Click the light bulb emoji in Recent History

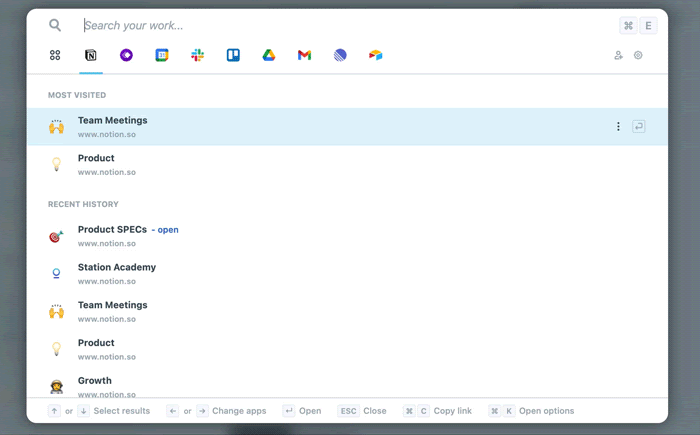(x=56, y=349)
